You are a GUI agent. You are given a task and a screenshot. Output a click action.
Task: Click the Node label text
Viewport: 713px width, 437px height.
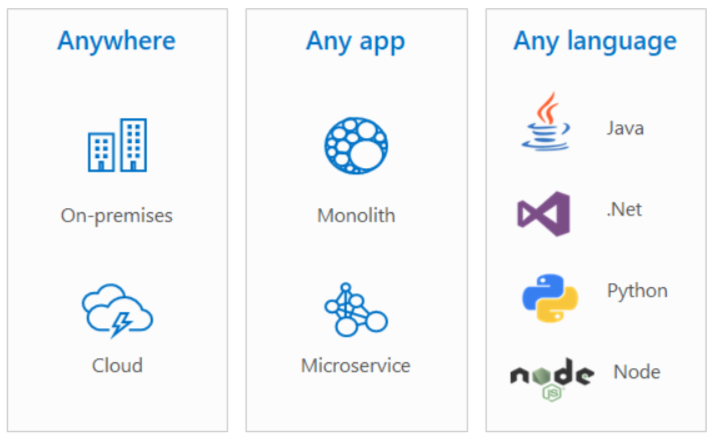click(637, 372)
